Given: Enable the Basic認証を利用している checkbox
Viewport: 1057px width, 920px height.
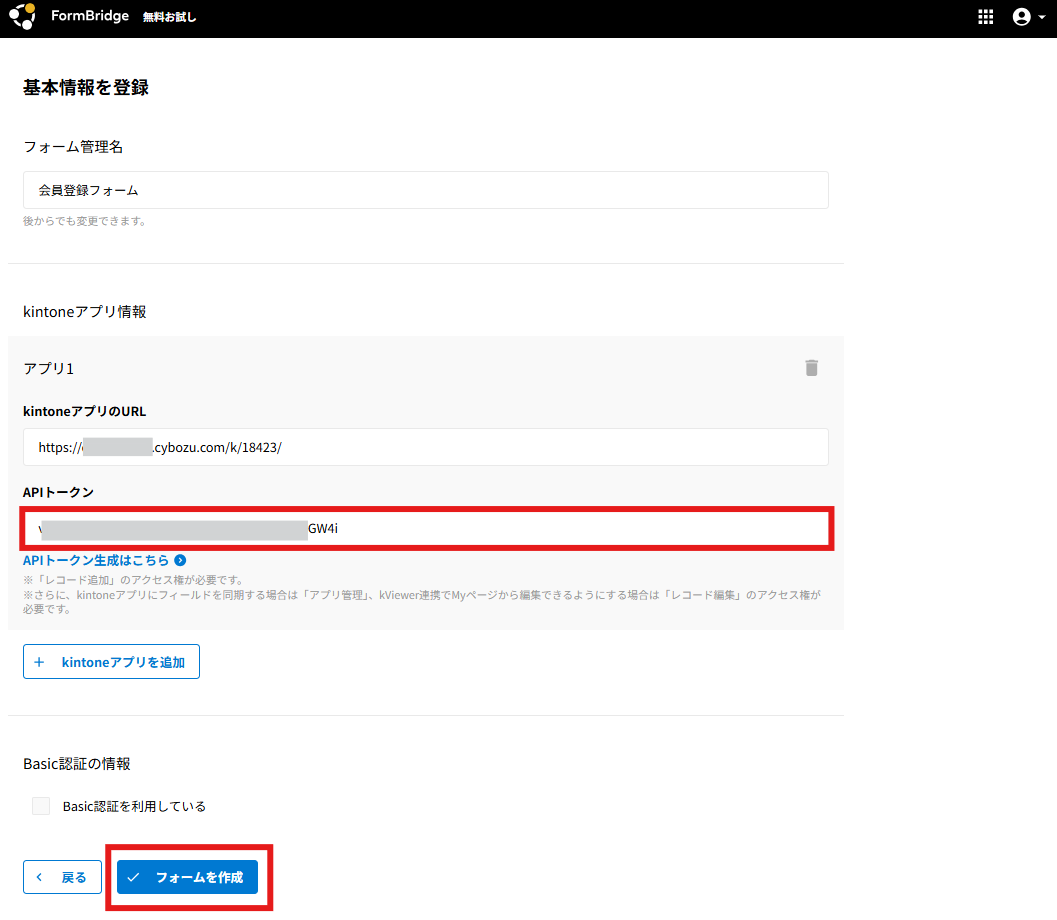Looking at the screenshot, I should 41,806.
